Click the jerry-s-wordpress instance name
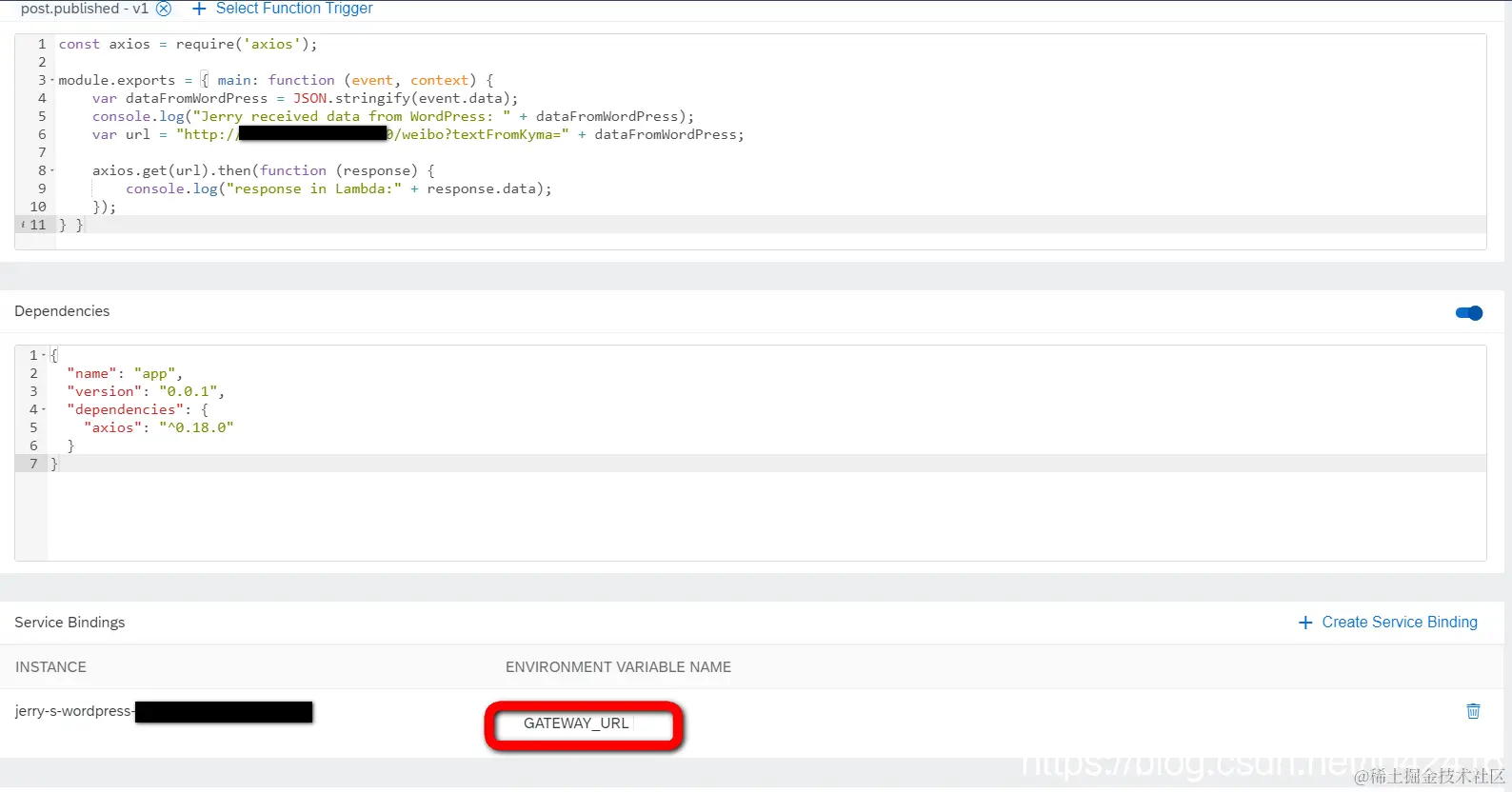The width and height of the screenshot is (1512, 792). [x=73, y=711]
